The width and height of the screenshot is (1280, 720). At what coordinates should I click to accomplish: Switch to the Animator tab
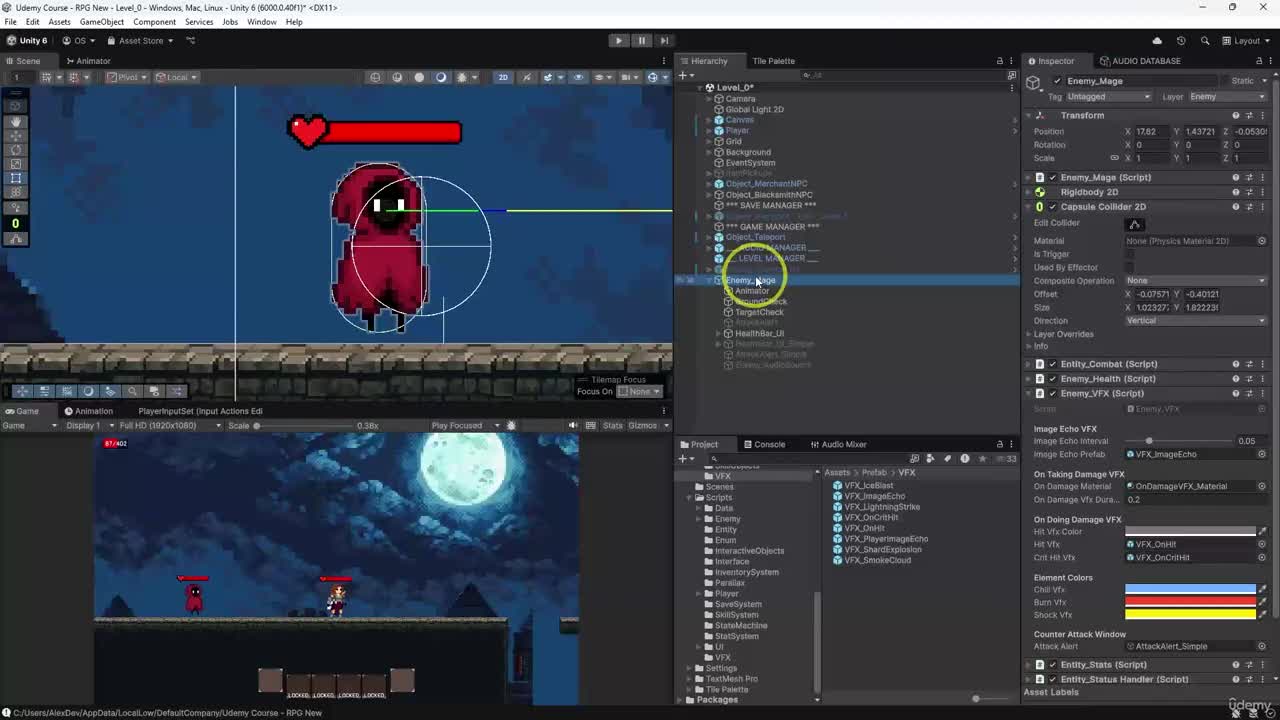click(x=87, y=61)
